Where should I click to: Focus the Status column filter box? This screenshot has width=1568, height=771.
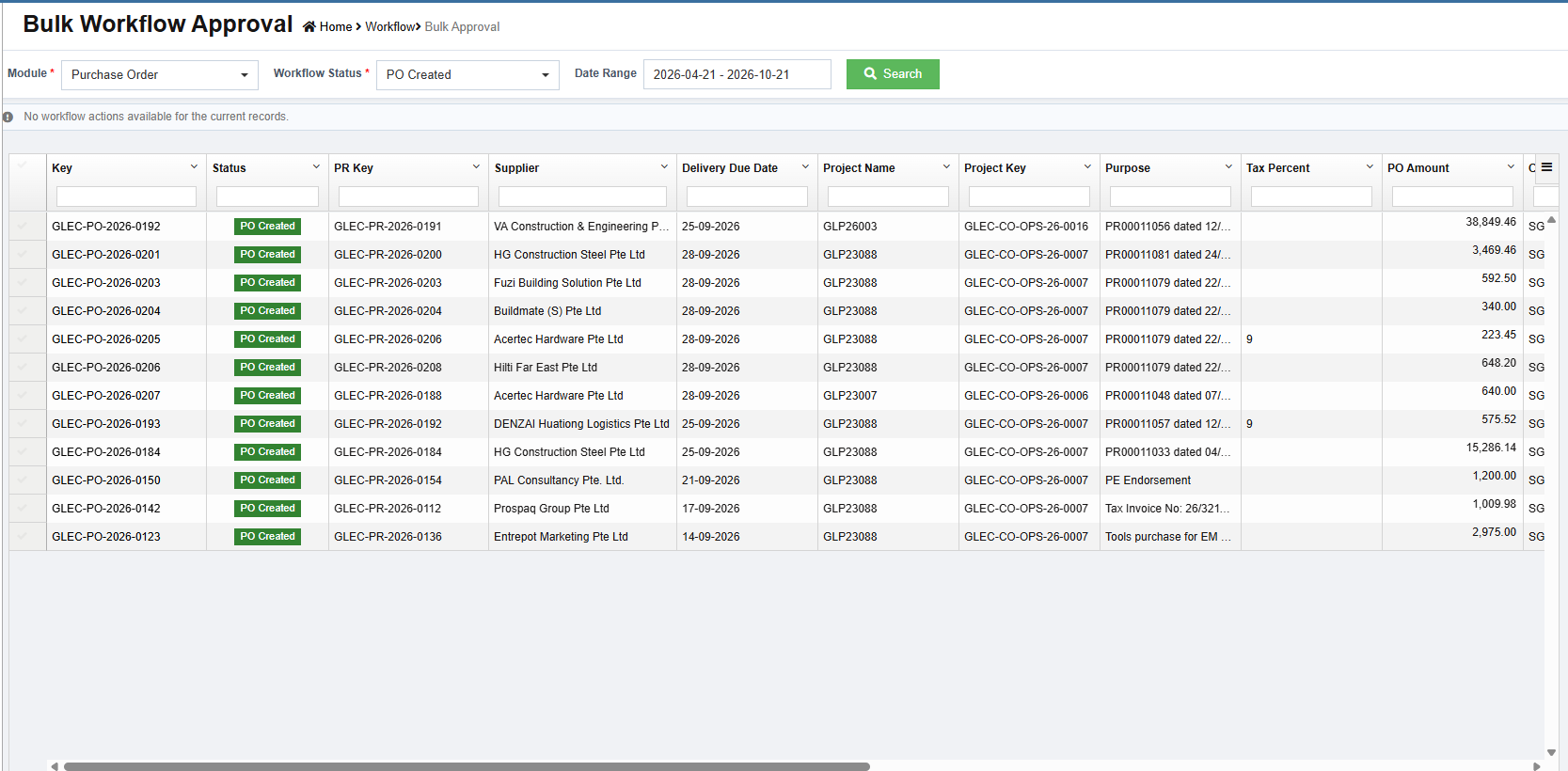tap(267, 197)
